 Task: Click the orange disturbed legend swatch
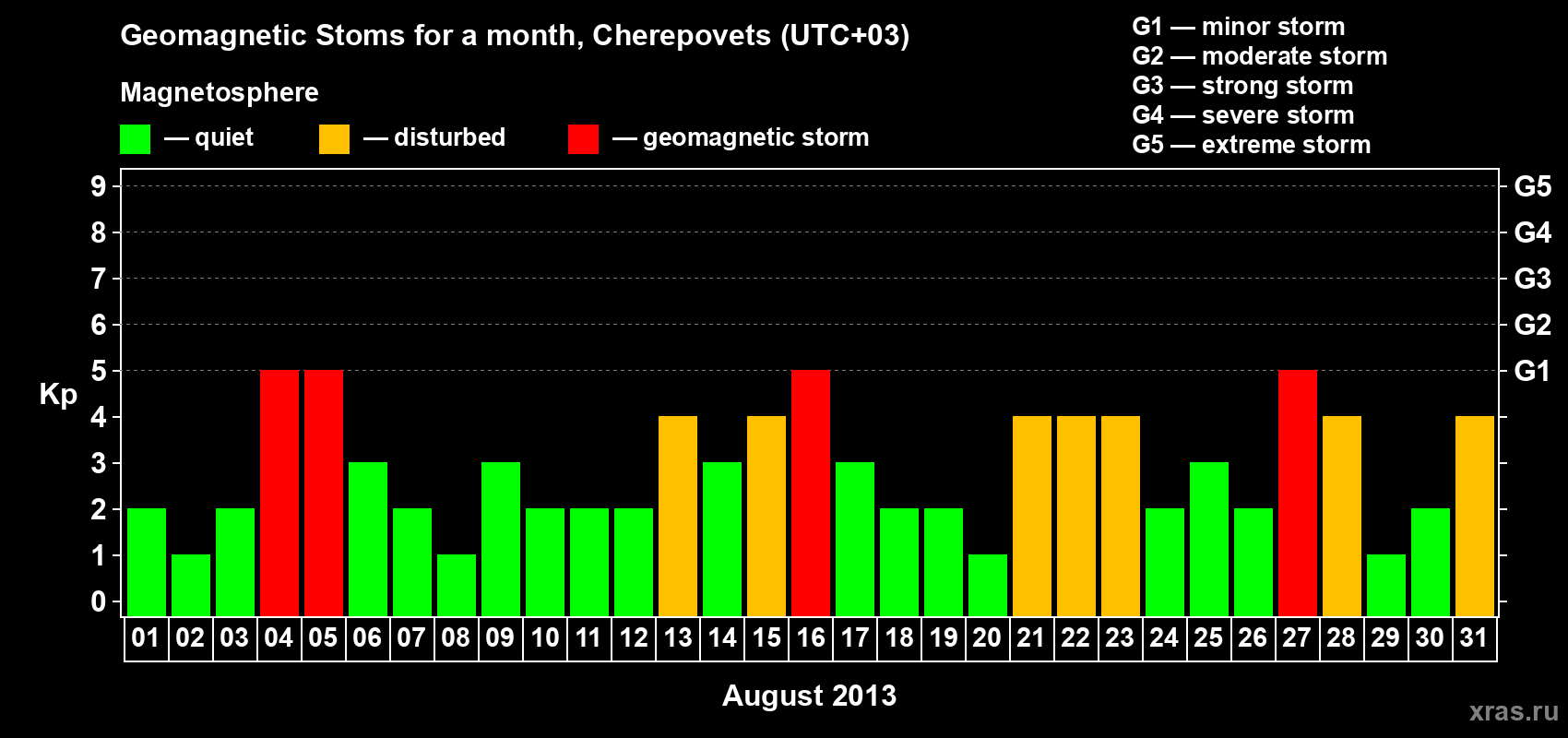(335, 139)
